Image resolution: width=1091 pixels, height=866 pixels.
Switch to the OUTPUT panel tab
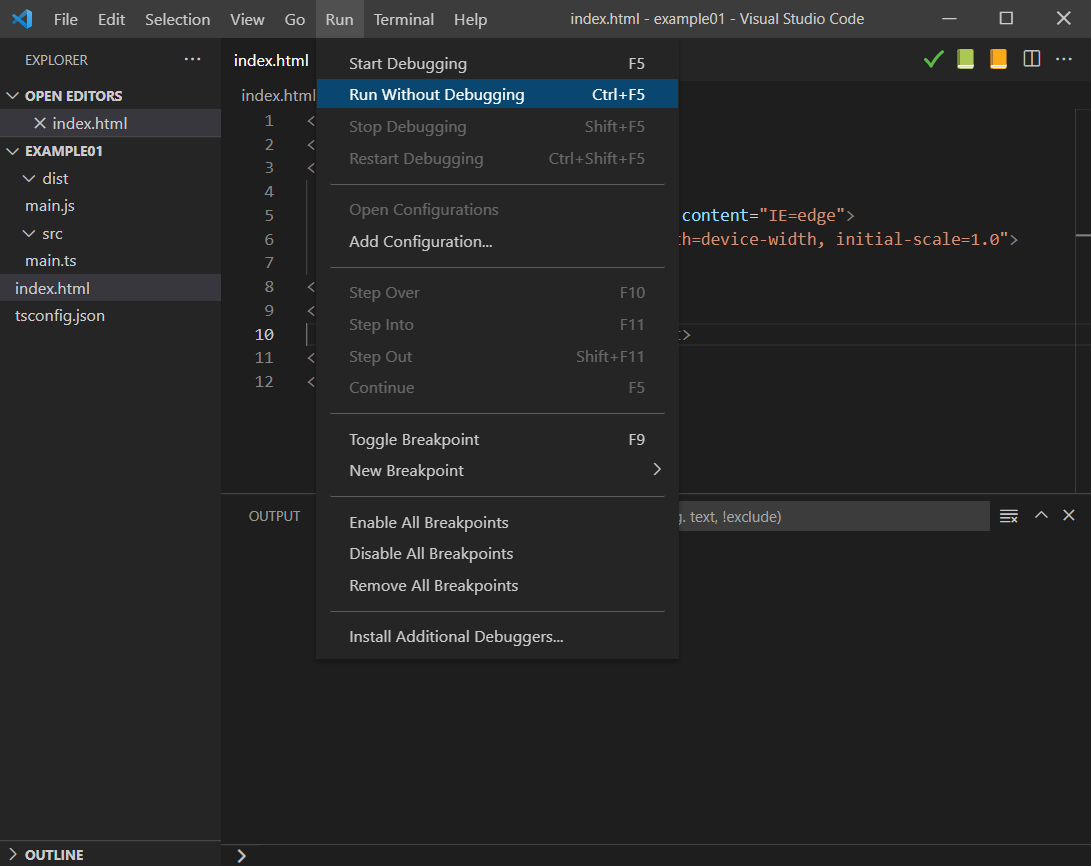(x=274, y=516)
